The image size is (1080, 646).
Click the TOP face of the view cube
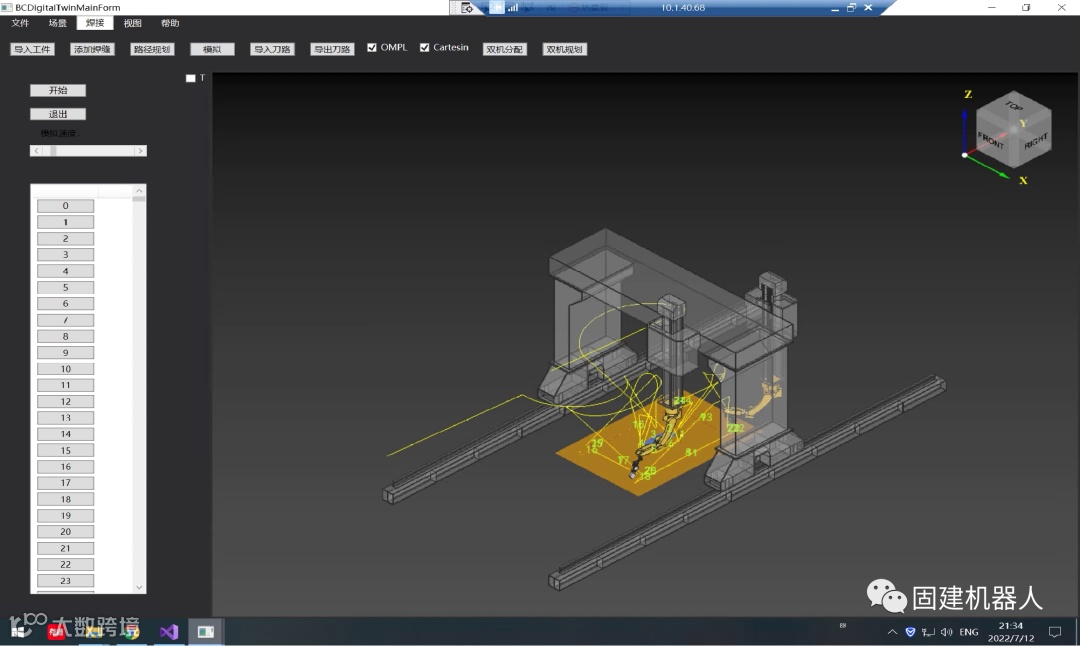click(x=1014, y=106)
